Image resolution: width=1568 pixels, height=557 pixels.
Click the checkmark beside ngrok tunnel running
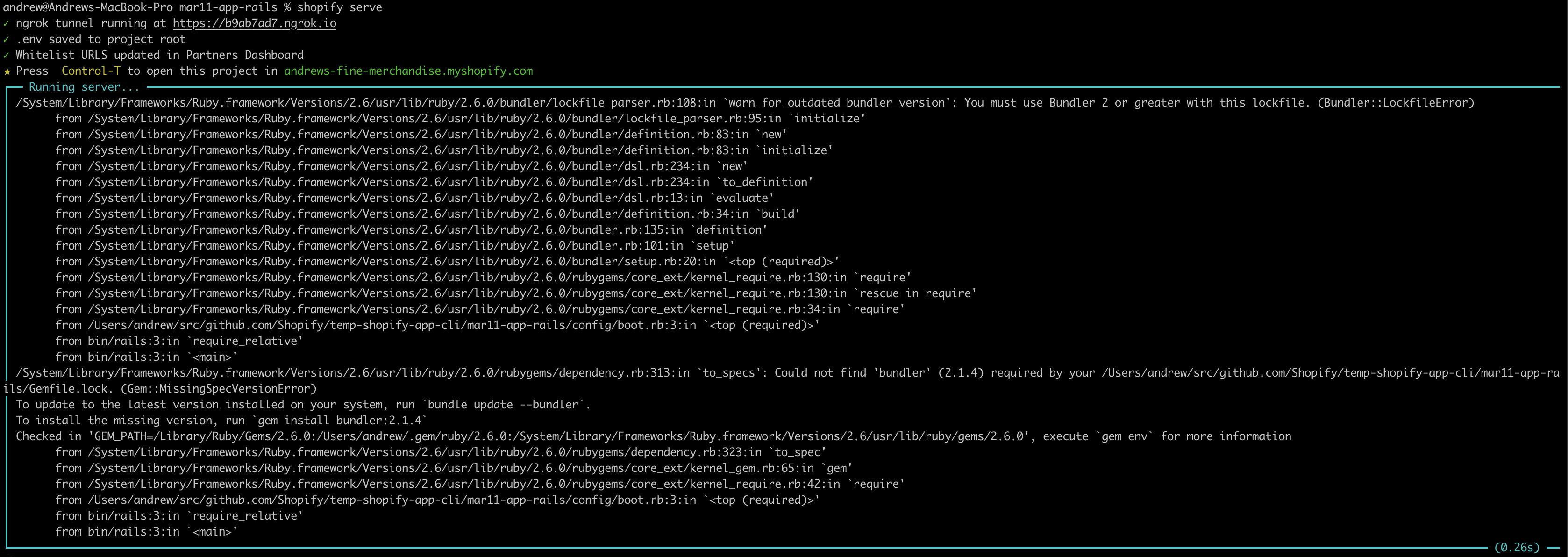pos(6,23)
